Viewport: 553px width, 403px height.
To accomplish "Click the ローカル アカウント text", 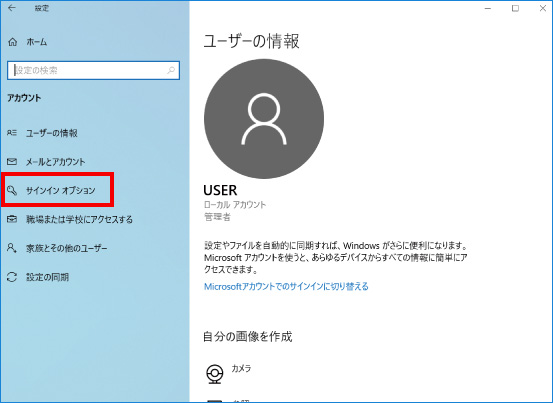I will tap(235, 204).
